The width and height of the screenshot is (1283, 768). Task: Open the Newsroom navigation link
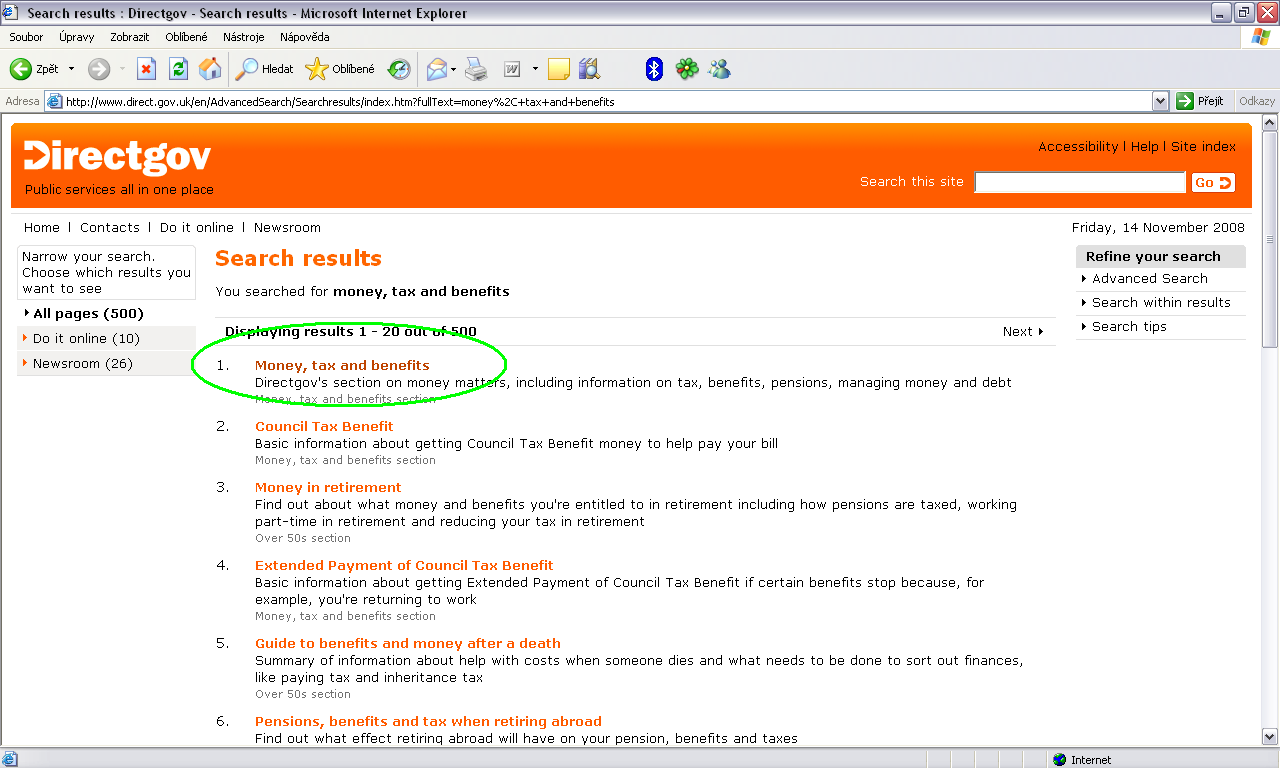point(287,227)
